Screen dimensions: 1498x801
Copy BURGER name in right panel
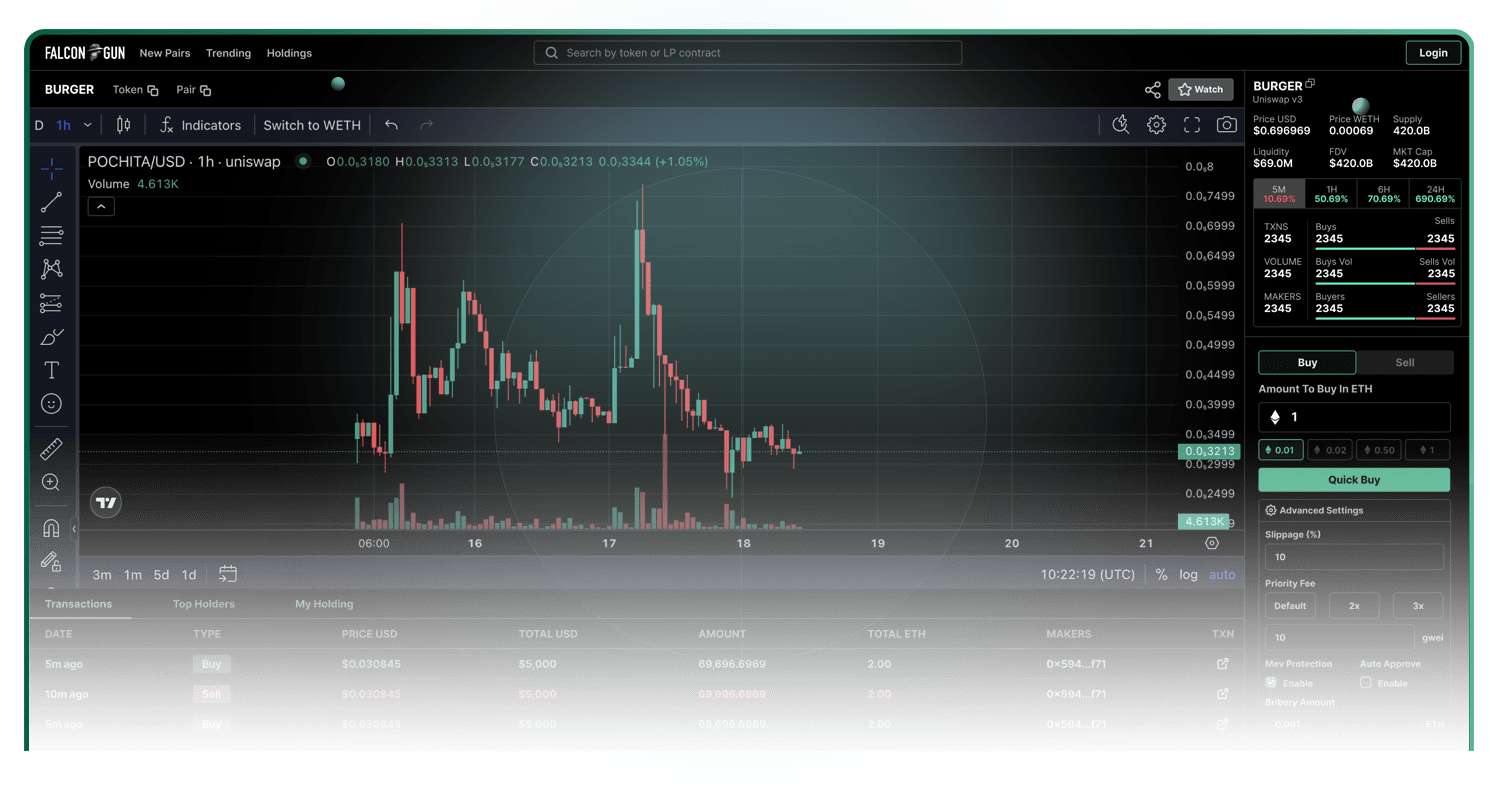[x=1311, y=84]
